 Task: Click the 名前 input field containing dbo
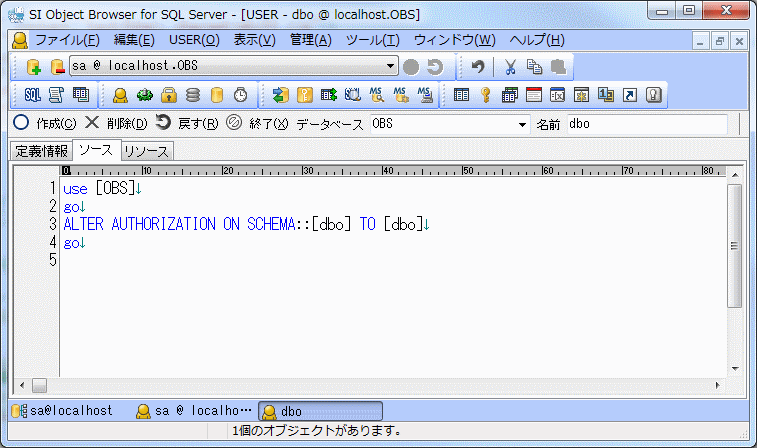tap(646, 124)
